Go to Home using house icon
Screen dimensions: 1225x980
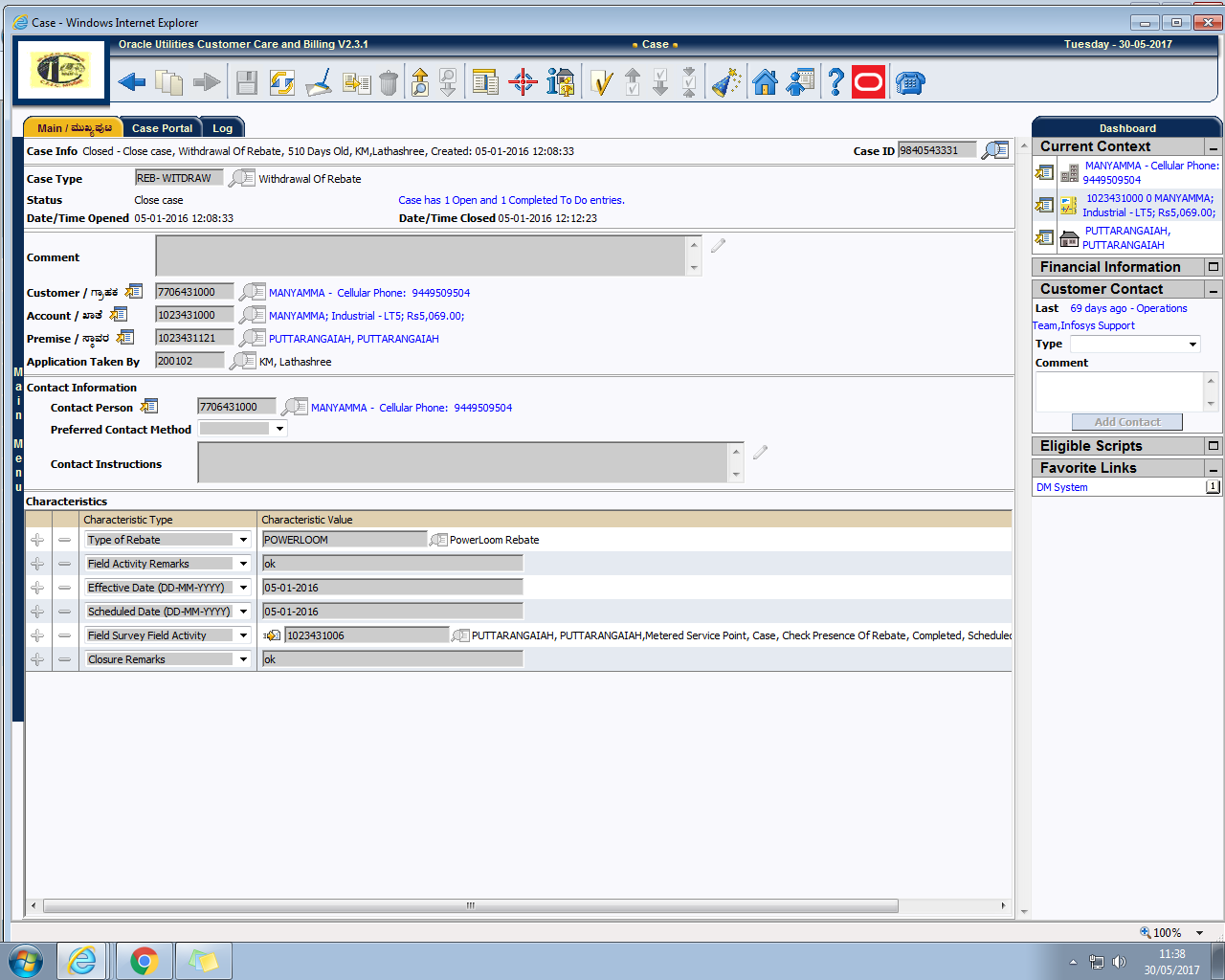coord(765,82)
